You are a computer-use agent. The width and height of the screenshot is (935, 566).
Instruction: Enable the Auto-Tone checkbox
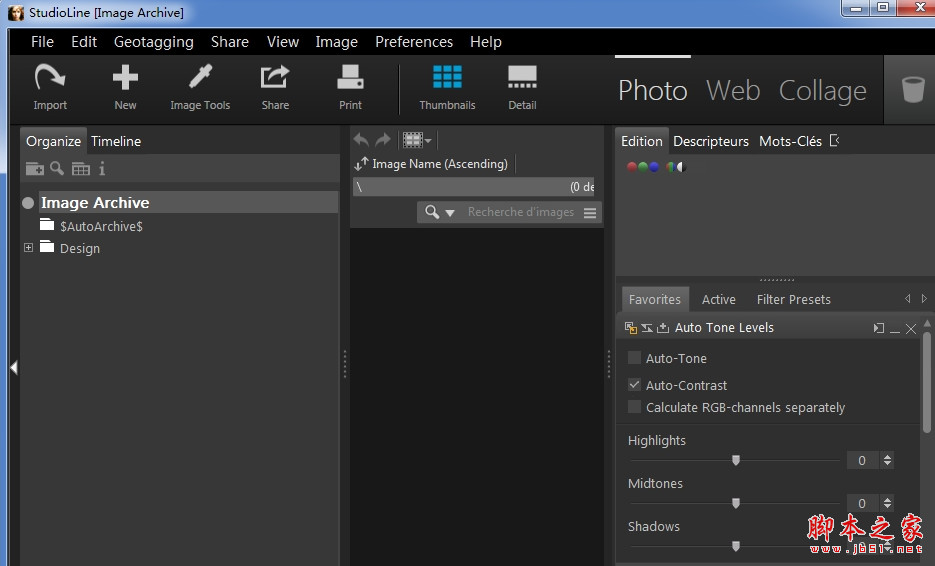634,358
